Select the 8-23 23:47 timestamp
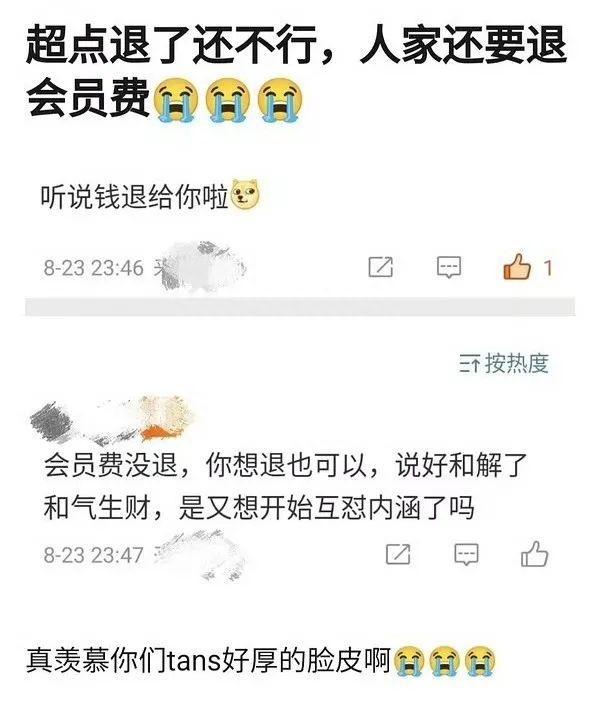 click(x=93, y=555)
